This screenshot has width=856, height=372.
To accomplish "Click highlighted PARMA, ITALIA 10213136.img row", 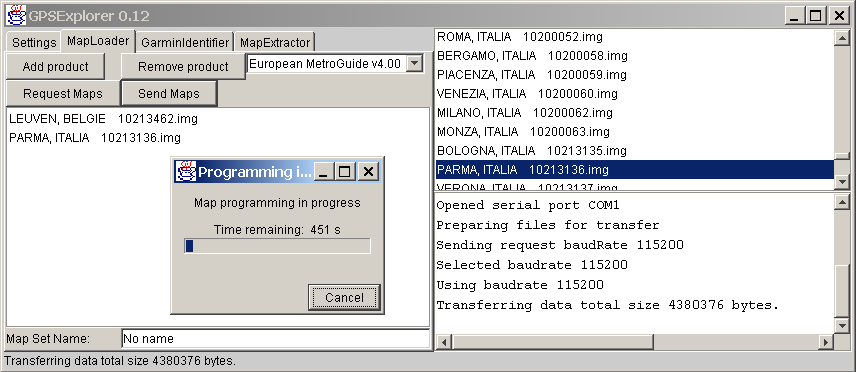I will 635,170.
